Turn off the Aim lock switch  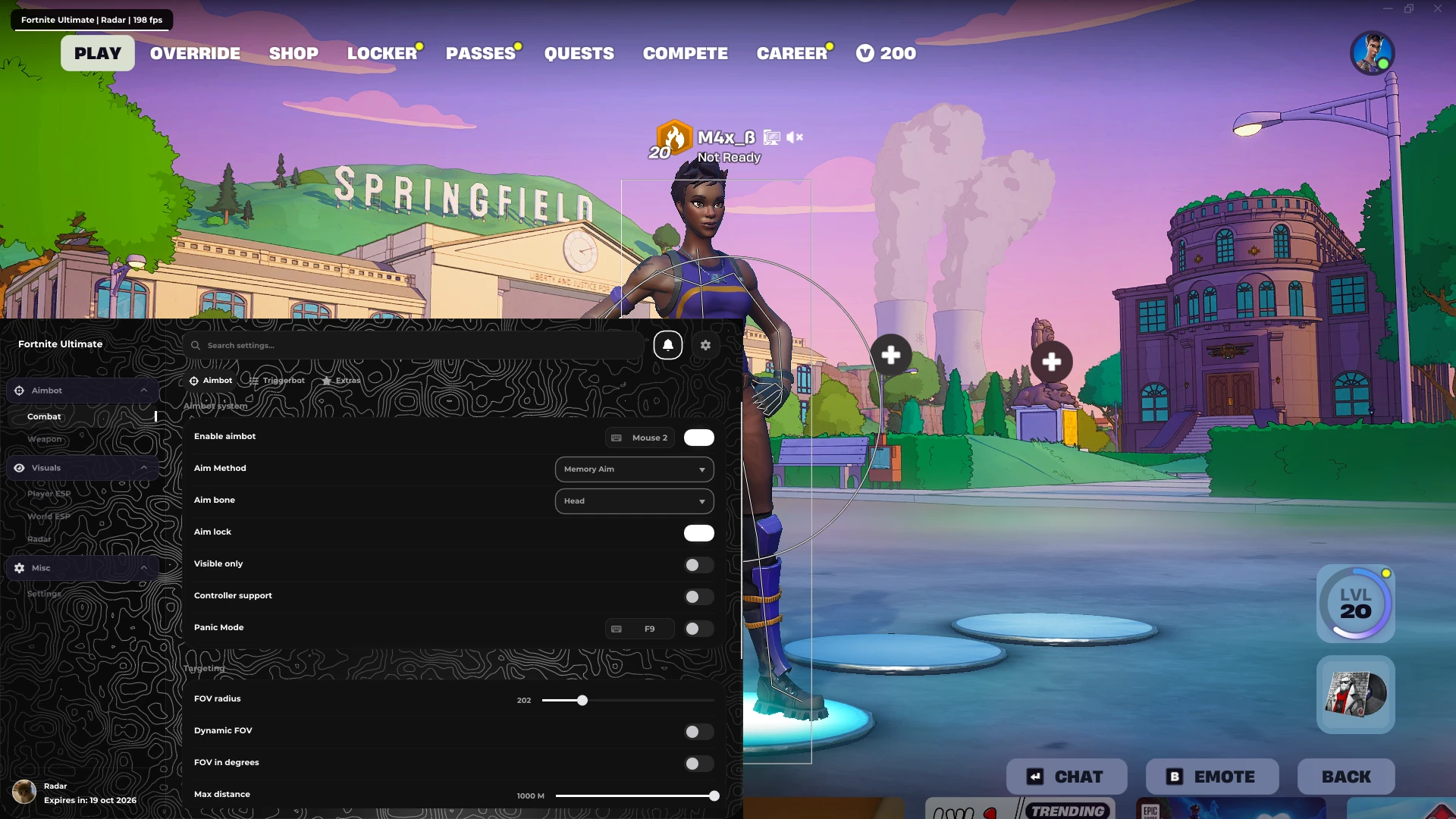(698, 533)
